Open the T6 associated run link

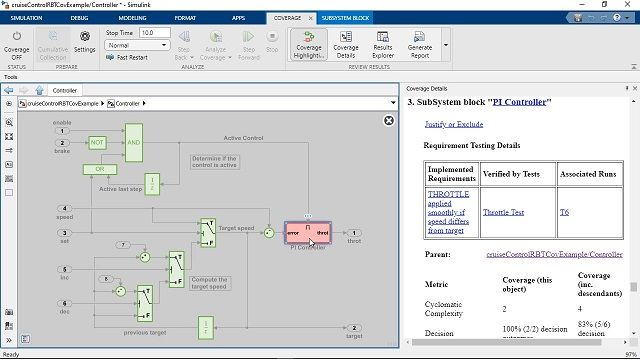coord(564,212)
